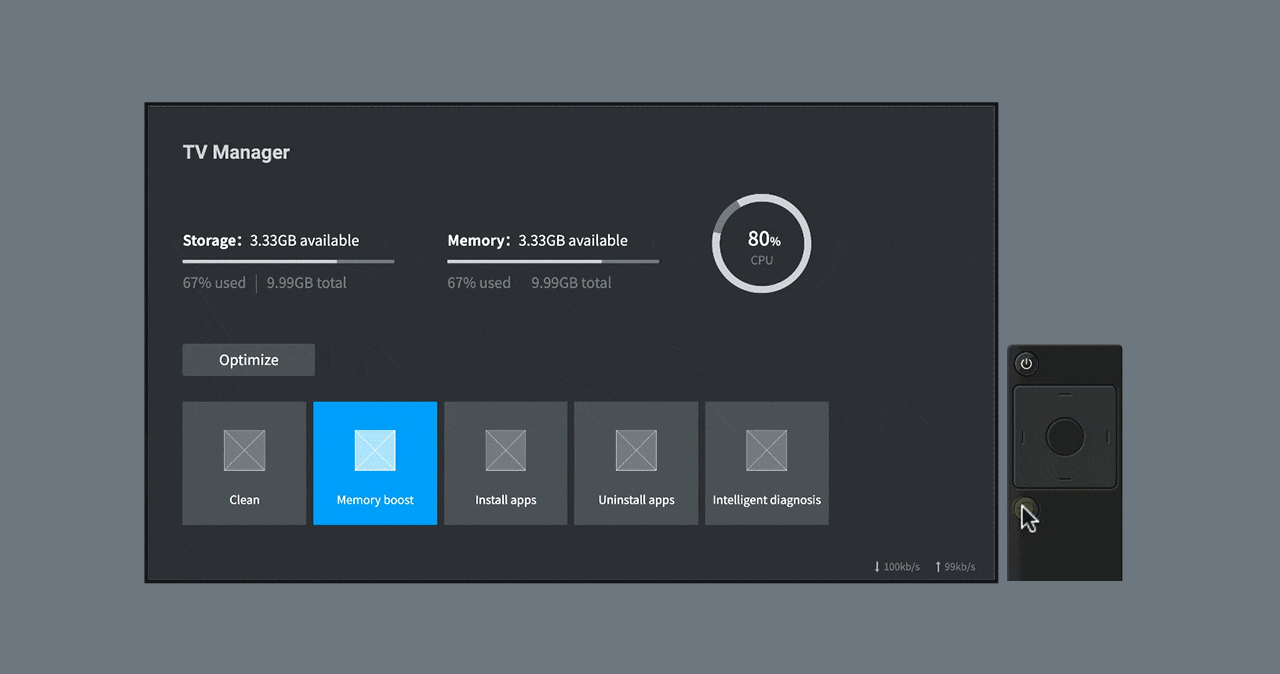
Task: Click the upload speed 99kb/s indicator
Action: 955,567
